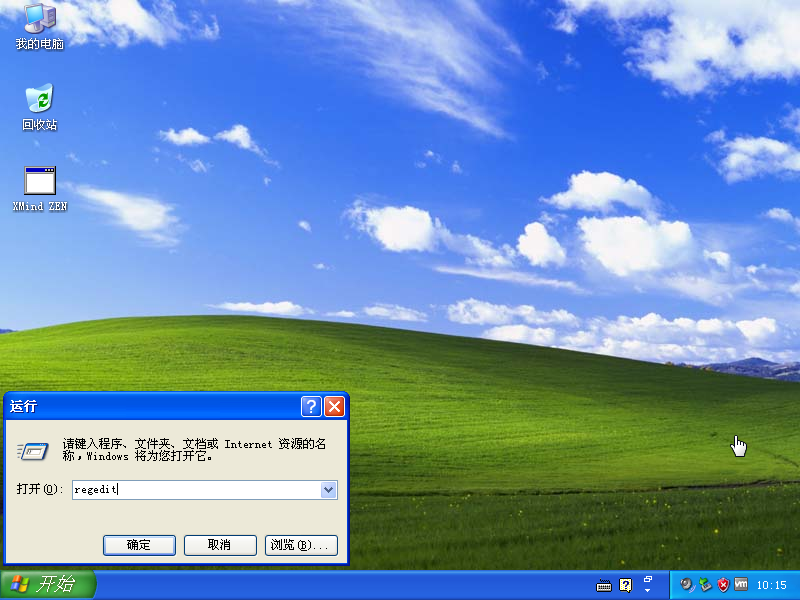Click the help question mark in 运行 title bar

pos(311,407)
